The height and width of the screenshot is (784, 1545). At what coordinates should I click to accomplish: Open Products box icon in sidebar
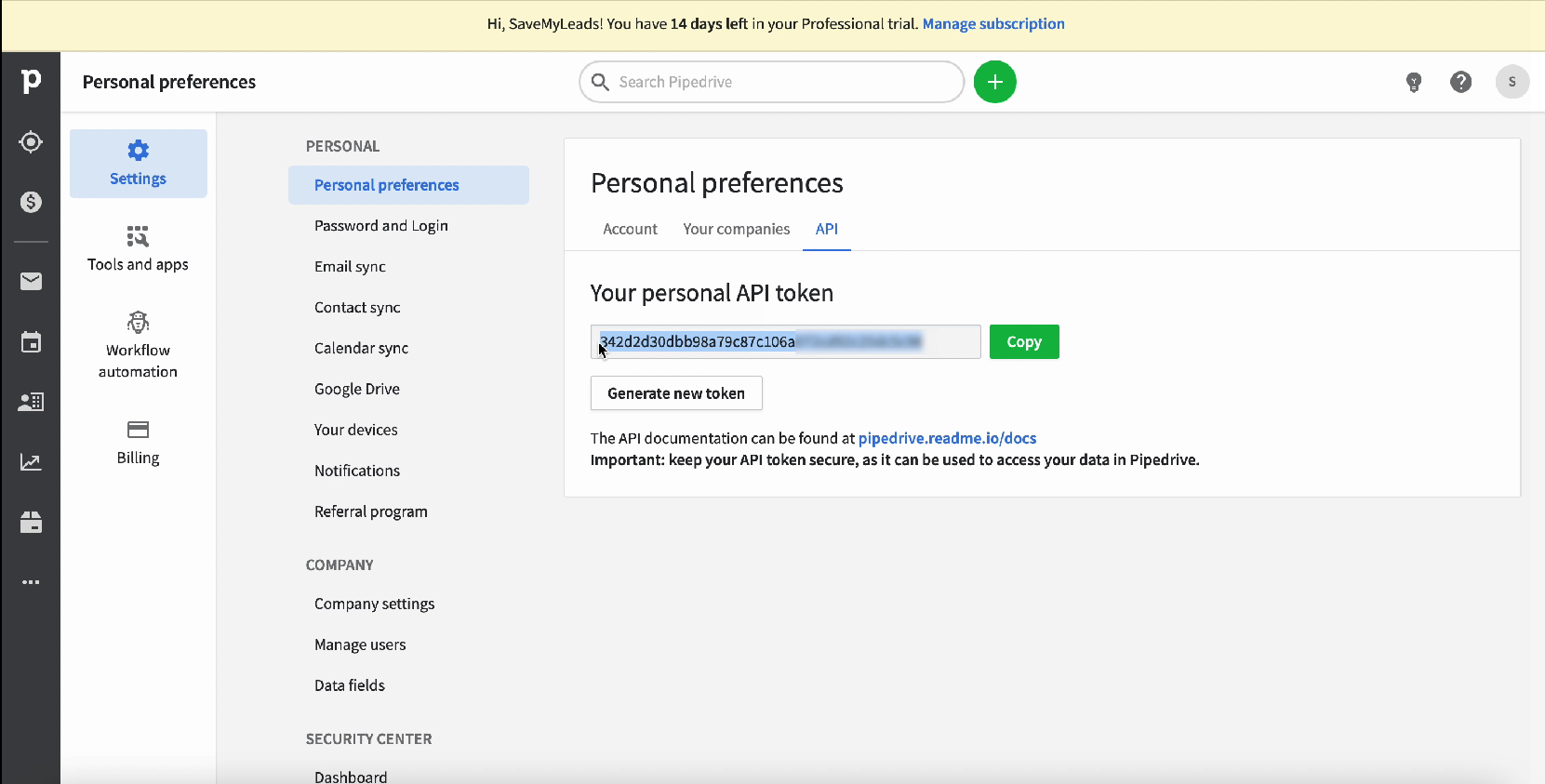tap(31, 523)
